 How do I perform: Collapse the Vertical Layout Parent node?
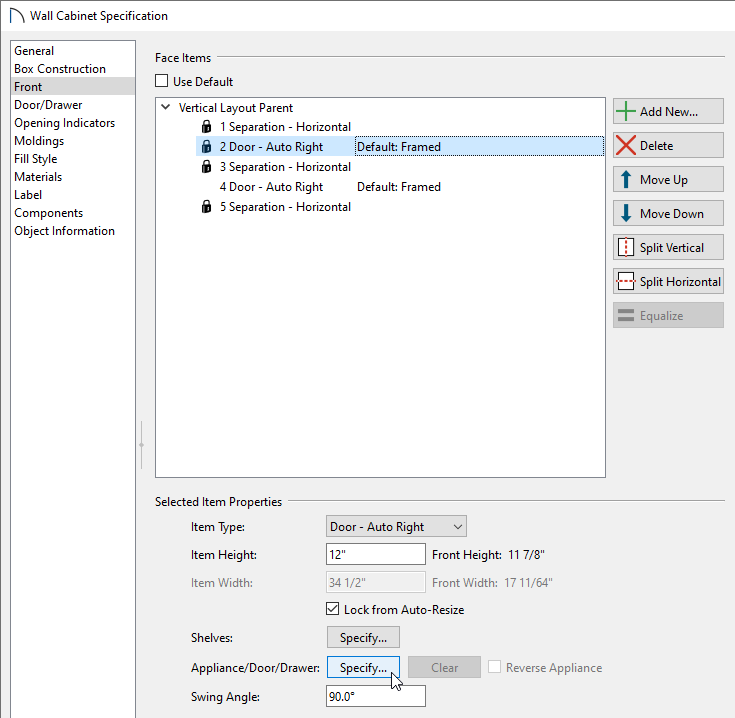(x=165, y=107)
